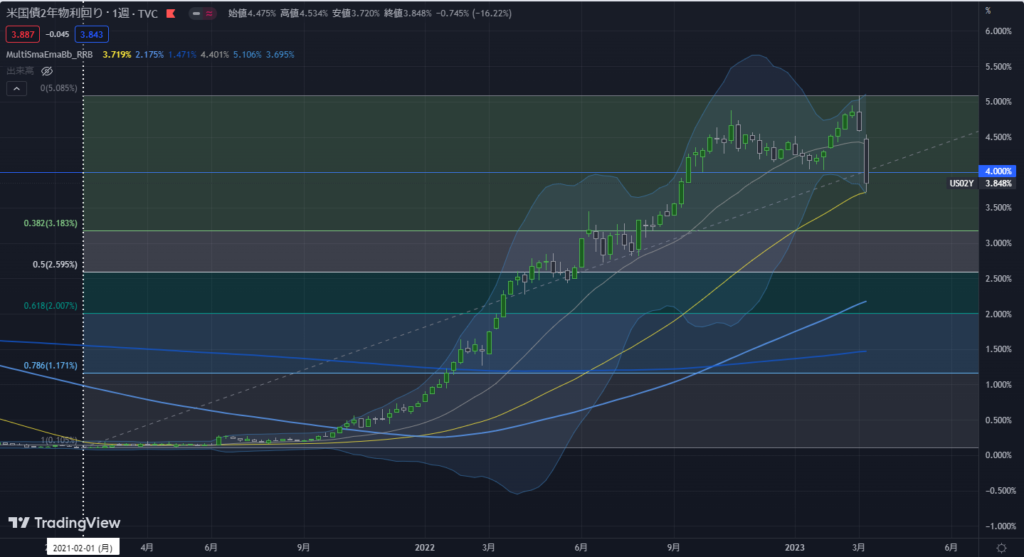This screenshot has width=1024, height=557.
Task: Collapse the indicator legend with chevron button
Action: [x=17, y=88]
